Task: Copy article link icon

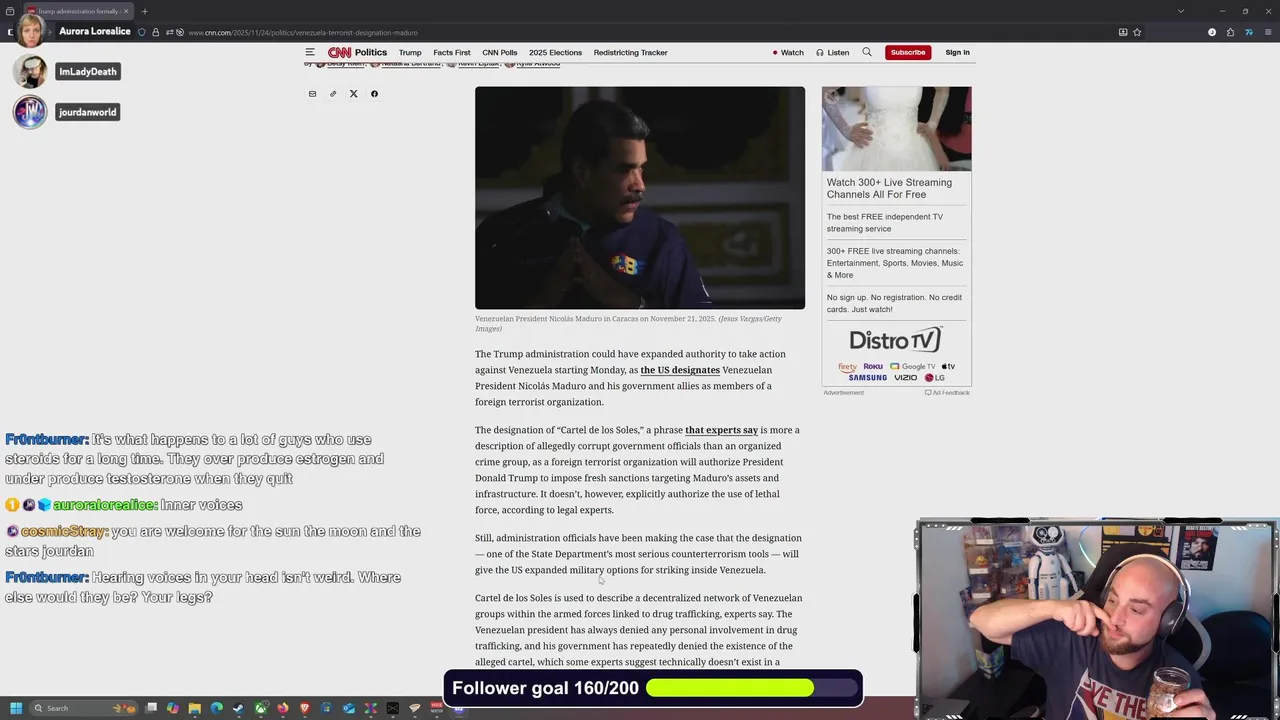Action: click(333, 94)
